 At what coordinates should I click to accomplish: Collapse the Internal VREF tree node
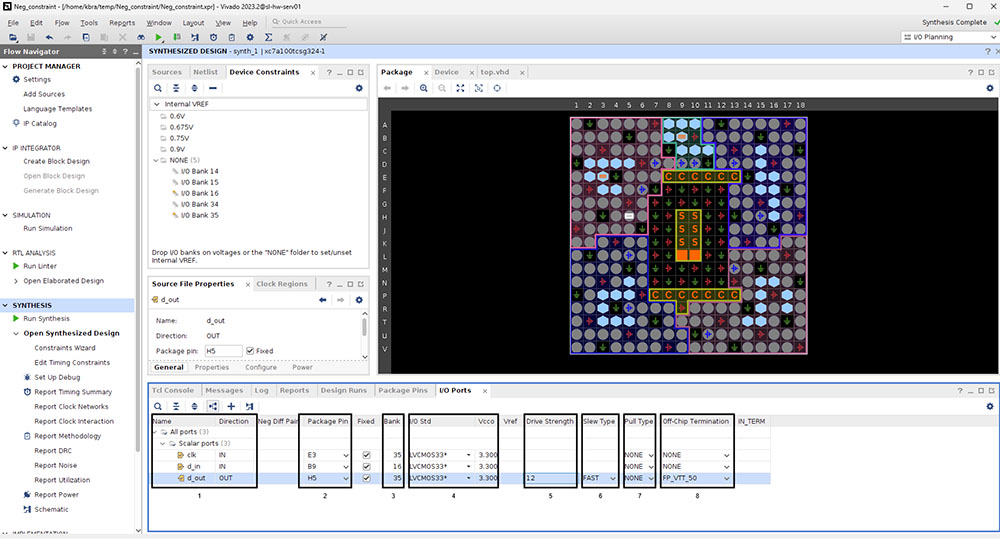pos(156,104)
